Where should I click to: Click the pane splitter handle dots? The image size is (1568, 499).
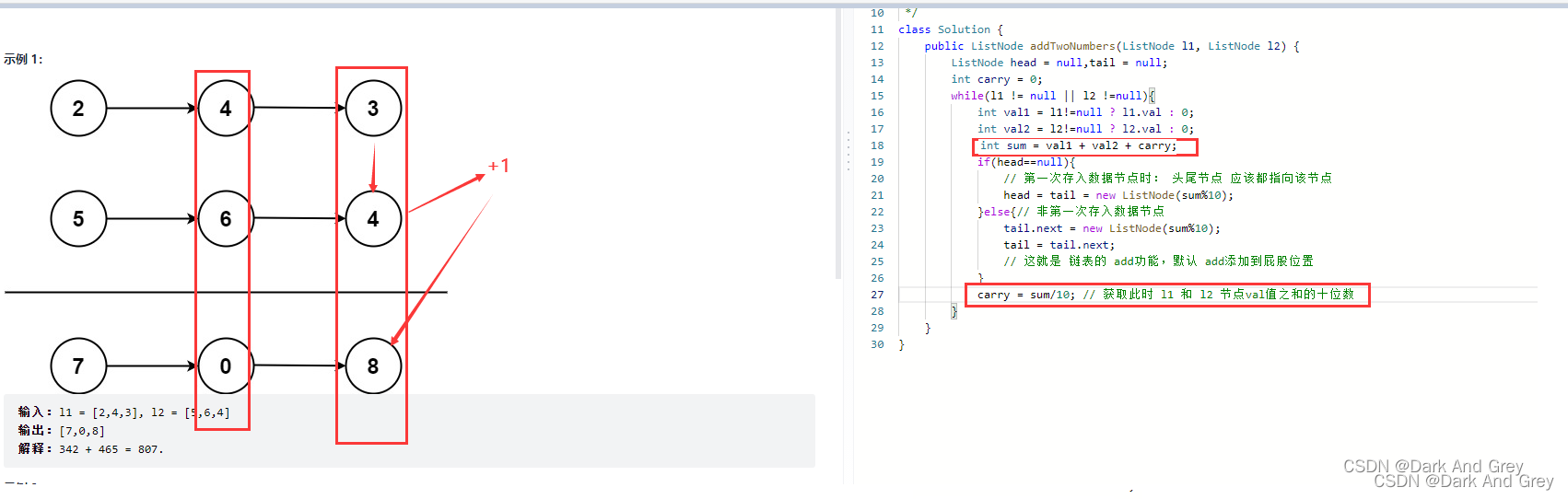848,151
